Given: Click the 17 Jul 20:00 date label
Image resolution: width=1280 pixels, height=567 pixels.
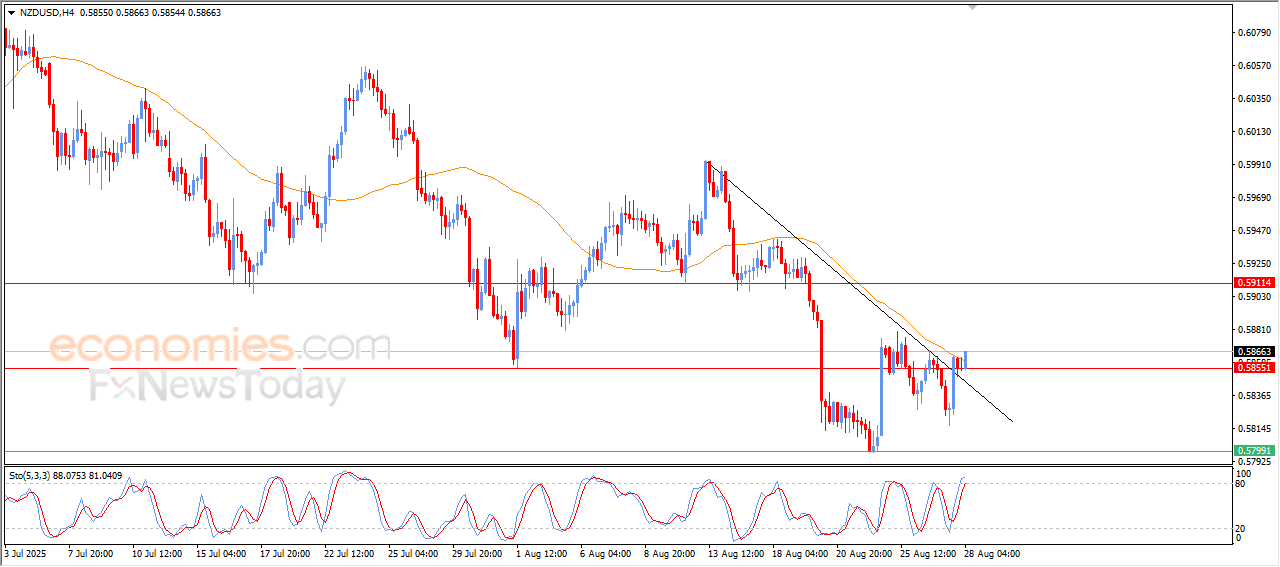Looking at the screenshot, I should click(x=283, y=553).
